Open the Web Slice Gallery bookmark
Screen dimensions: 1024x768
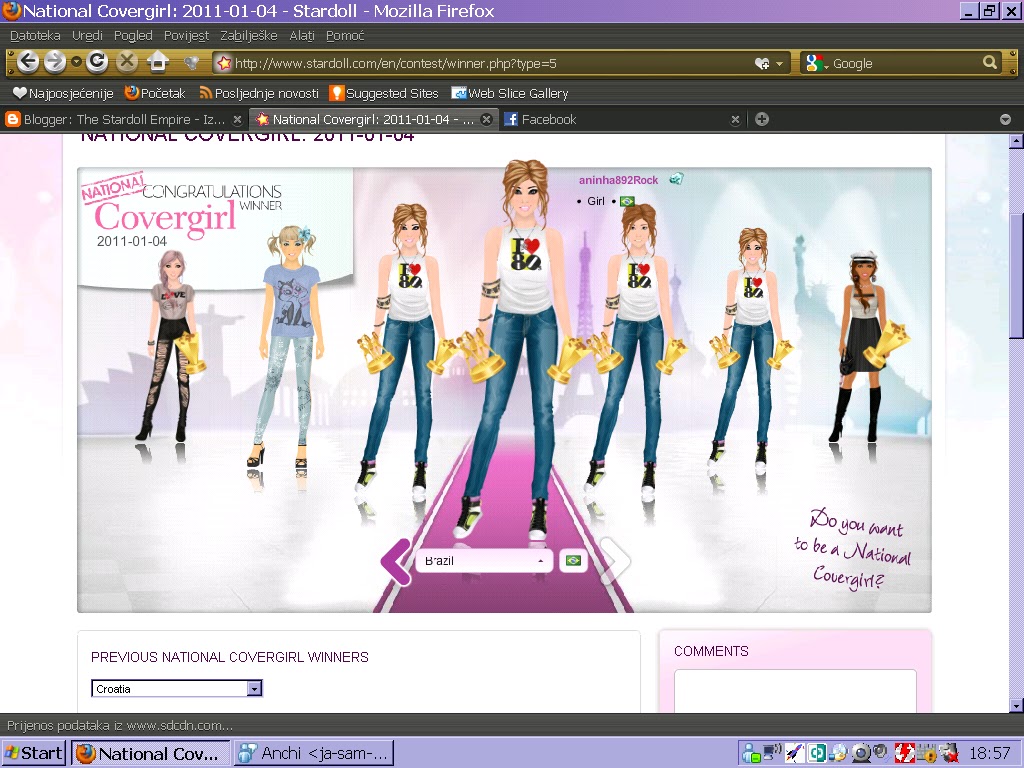[510, 93]
